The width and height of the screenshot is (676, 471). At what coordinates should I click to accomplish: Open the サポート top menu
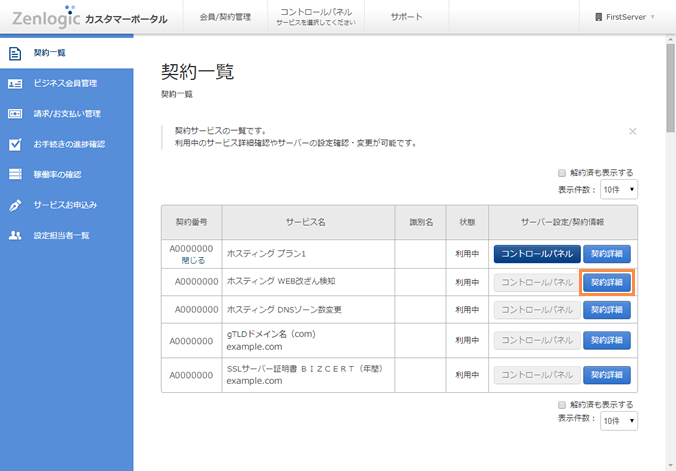tap(407, 17)
